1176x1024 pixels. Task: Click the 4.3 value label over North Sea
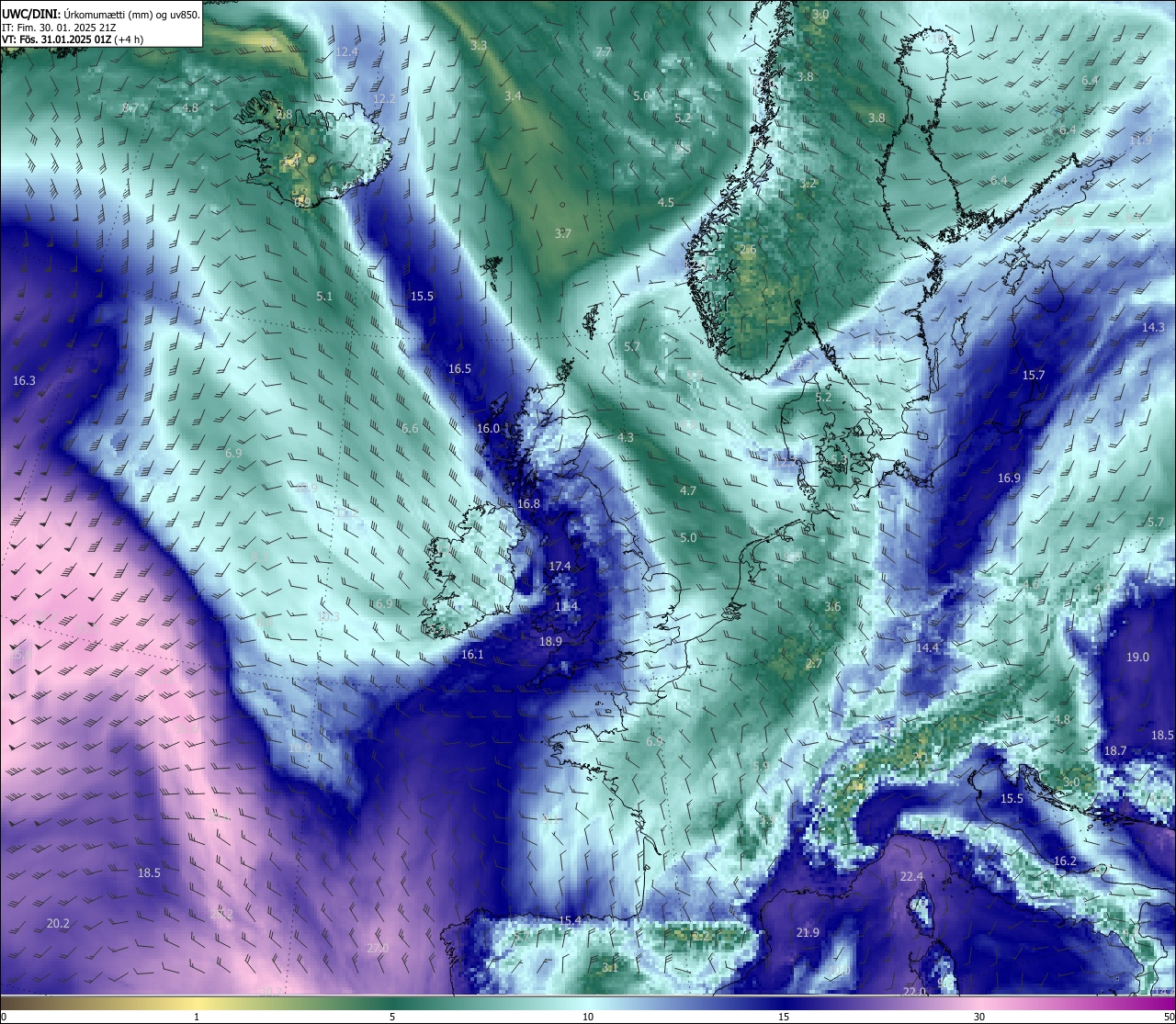(x=626, y=437)
